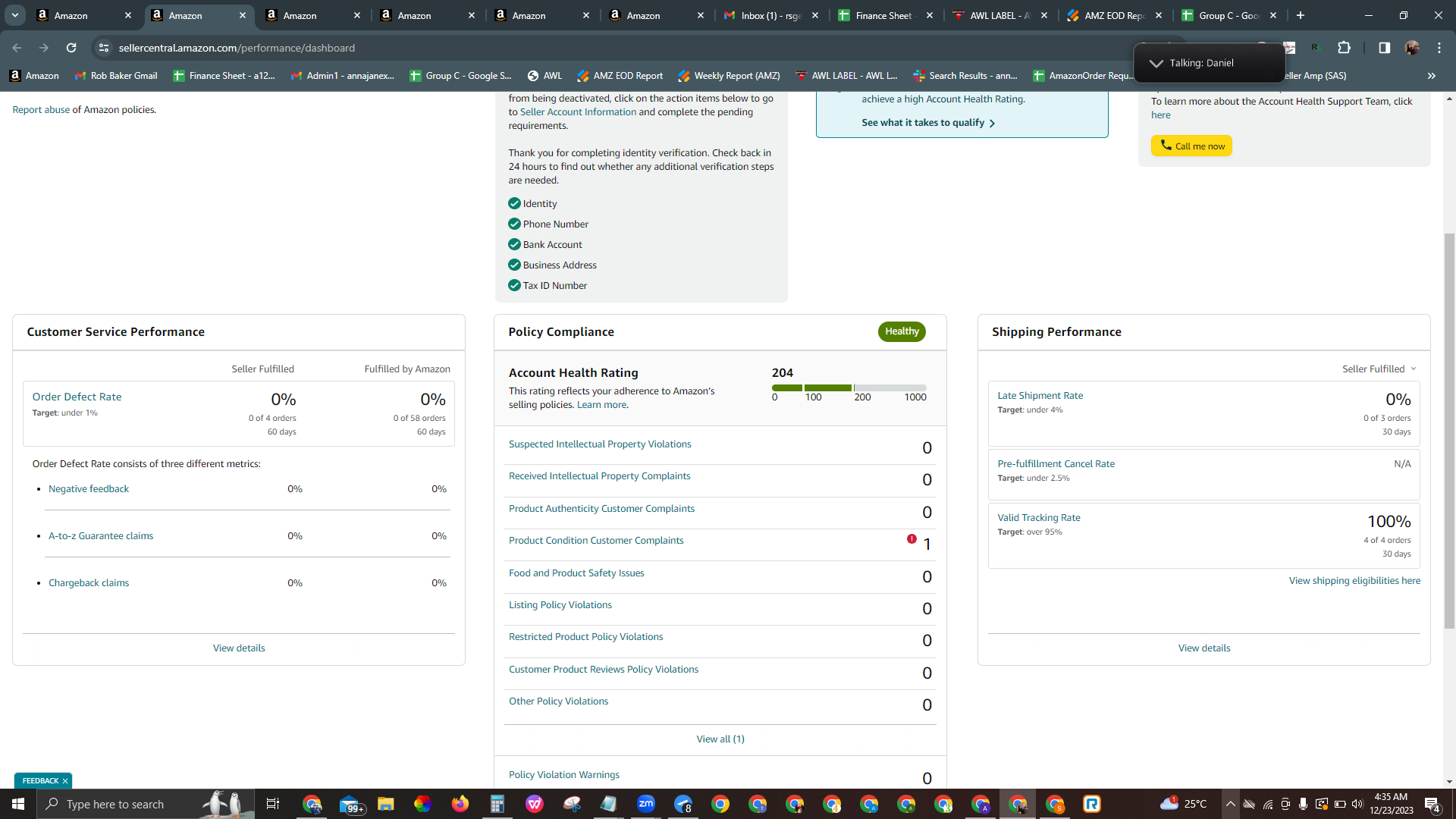Open View shipping eligibilities here
The height and width of the screenshot is (819, 1456).
1354,581
